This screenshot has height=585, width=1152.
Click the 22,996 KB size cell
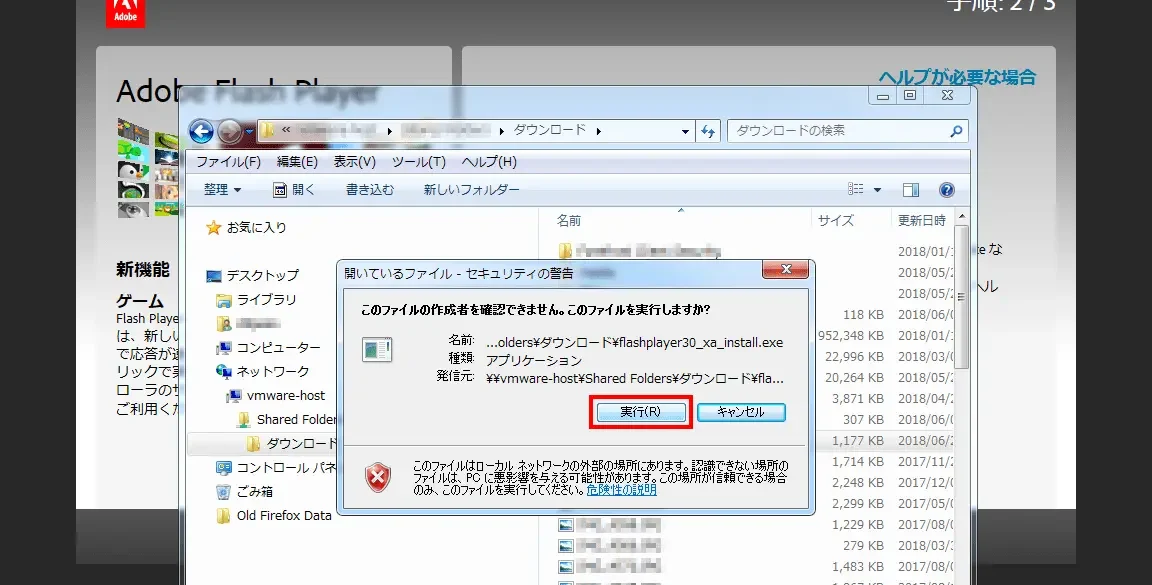[x=854, y=356]
